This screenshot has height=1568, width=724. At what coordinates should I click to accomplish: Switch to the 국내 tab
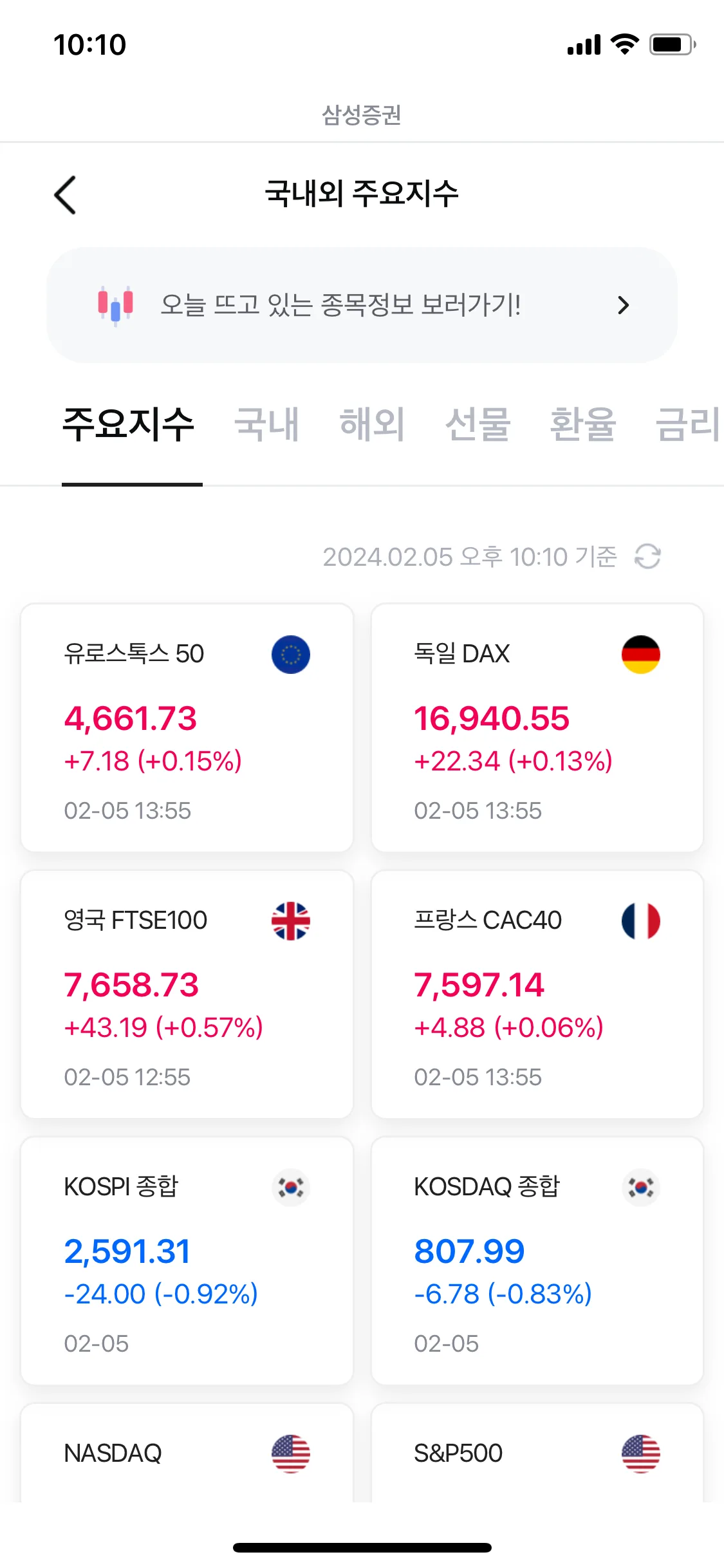point(267,425)
